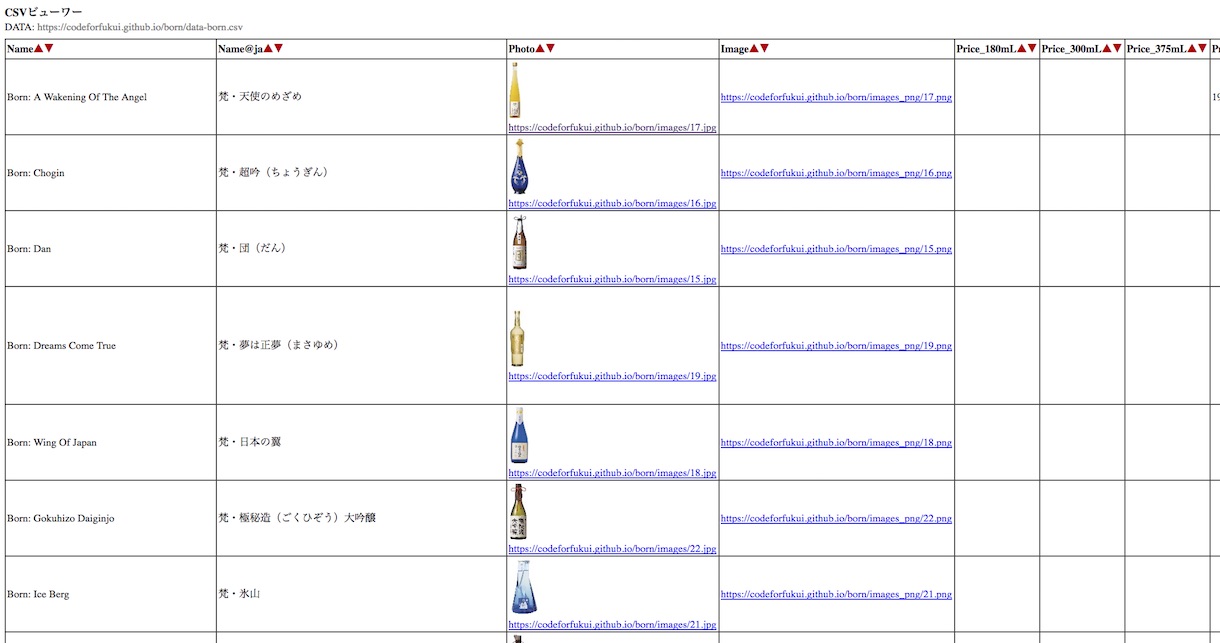Viewport: 1220px width, 643px height.
Task: Sort Name column ascending with up arrow
Action: (38, 49)
